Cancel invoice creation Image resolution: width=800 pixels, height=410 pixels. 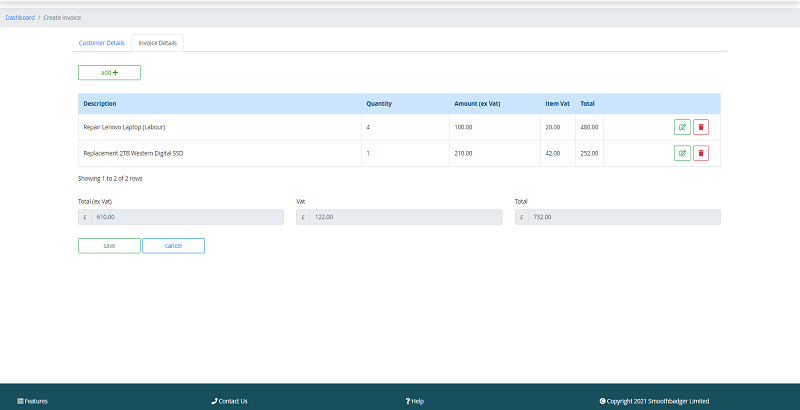173,246
